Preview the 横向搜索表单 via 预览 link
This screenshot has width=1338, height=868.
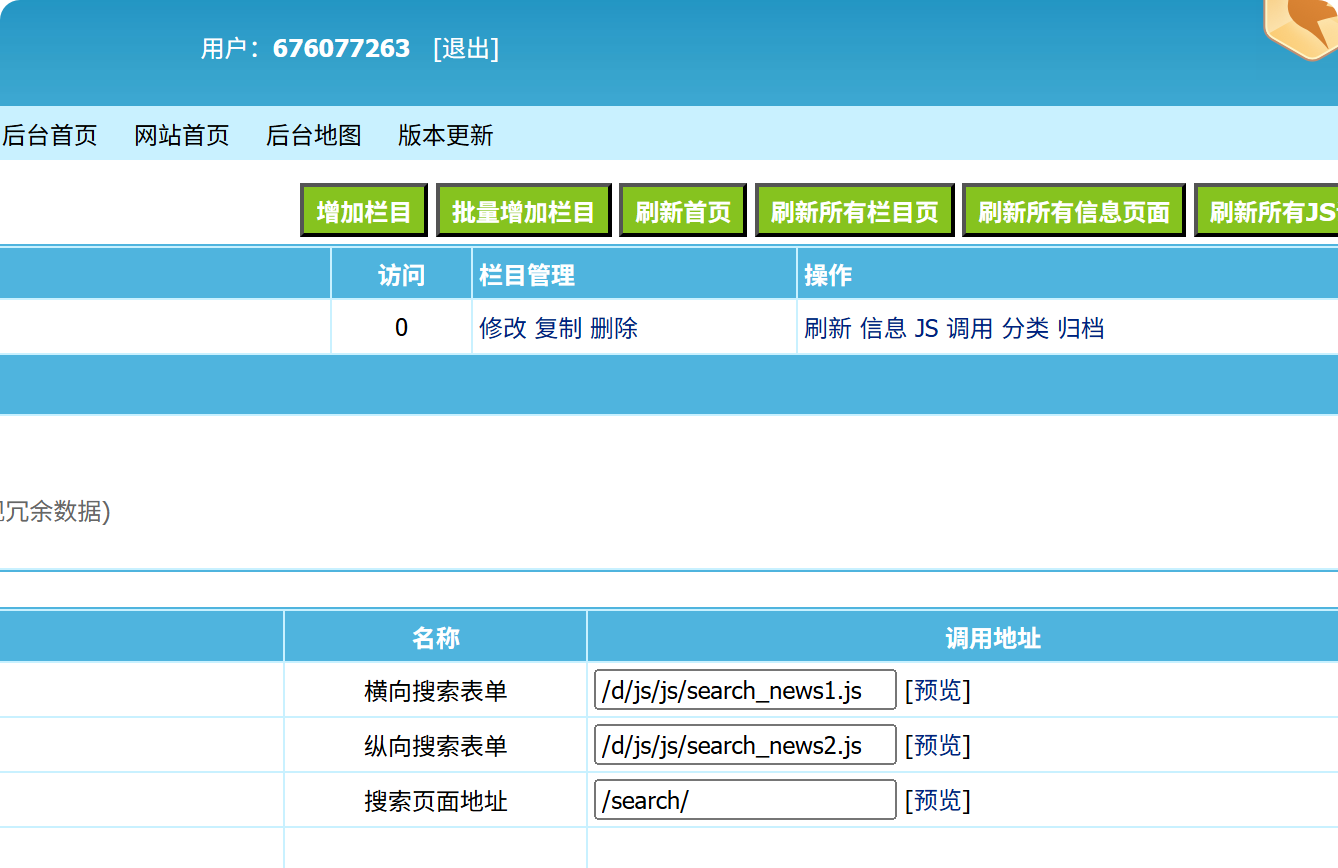[x=937, y=690]
